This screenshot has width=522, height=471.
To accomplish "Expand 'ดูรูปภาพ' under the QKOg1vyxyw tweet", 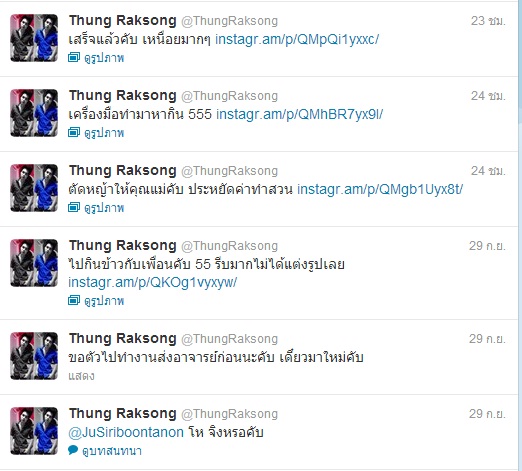I will click(104, 301).
